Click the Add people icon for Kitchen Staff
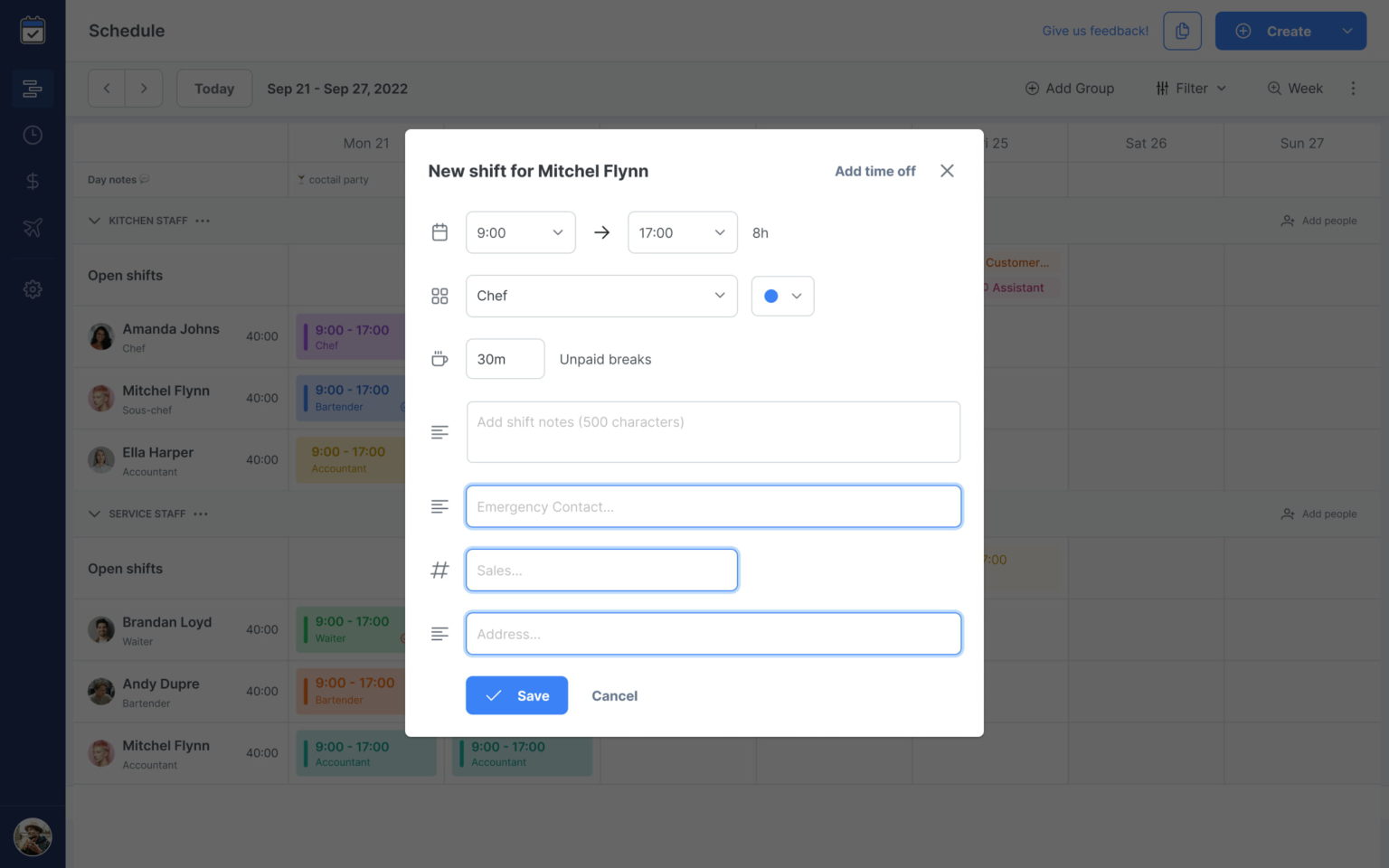Viewport: 1389px width, 868px height. point(1288,220)
